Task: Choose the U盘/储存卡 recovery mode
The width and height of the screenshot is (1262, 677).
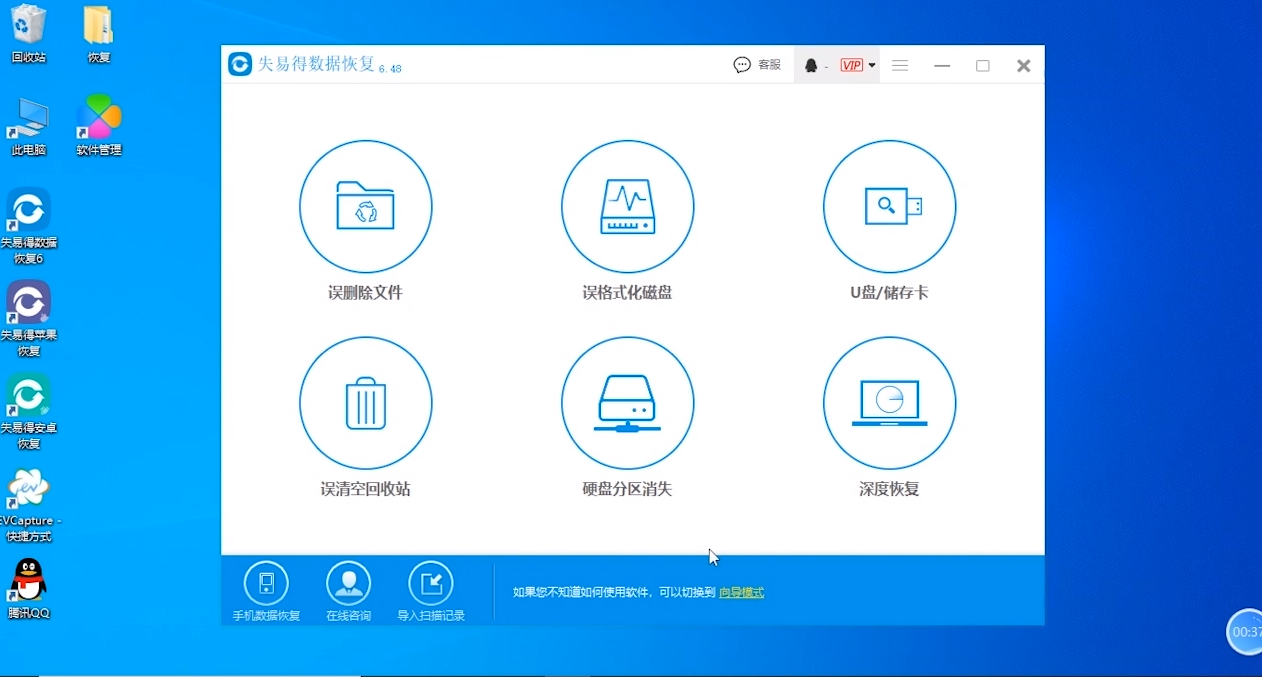Action: [x=889, y=206]
